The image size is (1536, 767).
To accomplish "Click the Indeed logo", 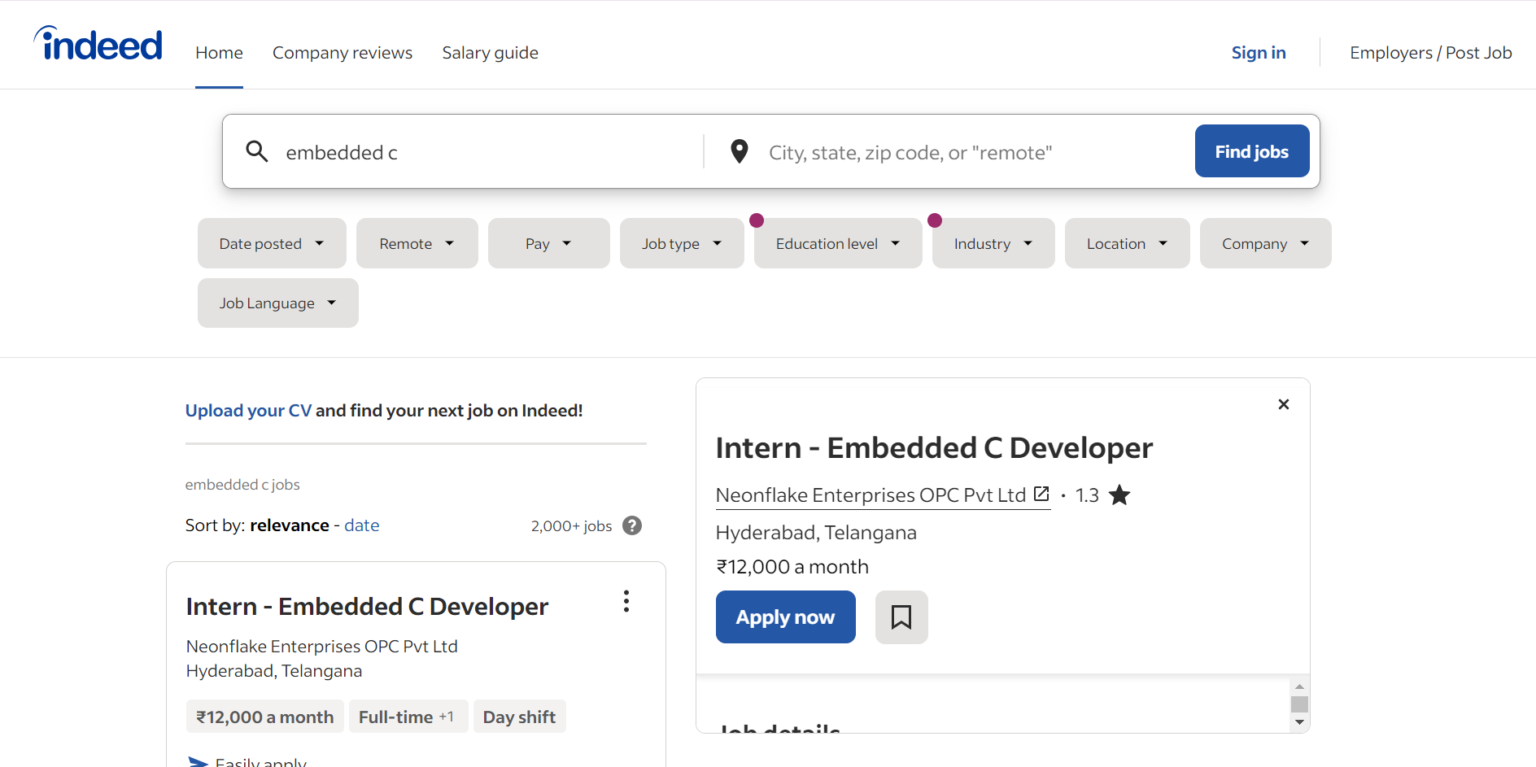I will (97, 43).
